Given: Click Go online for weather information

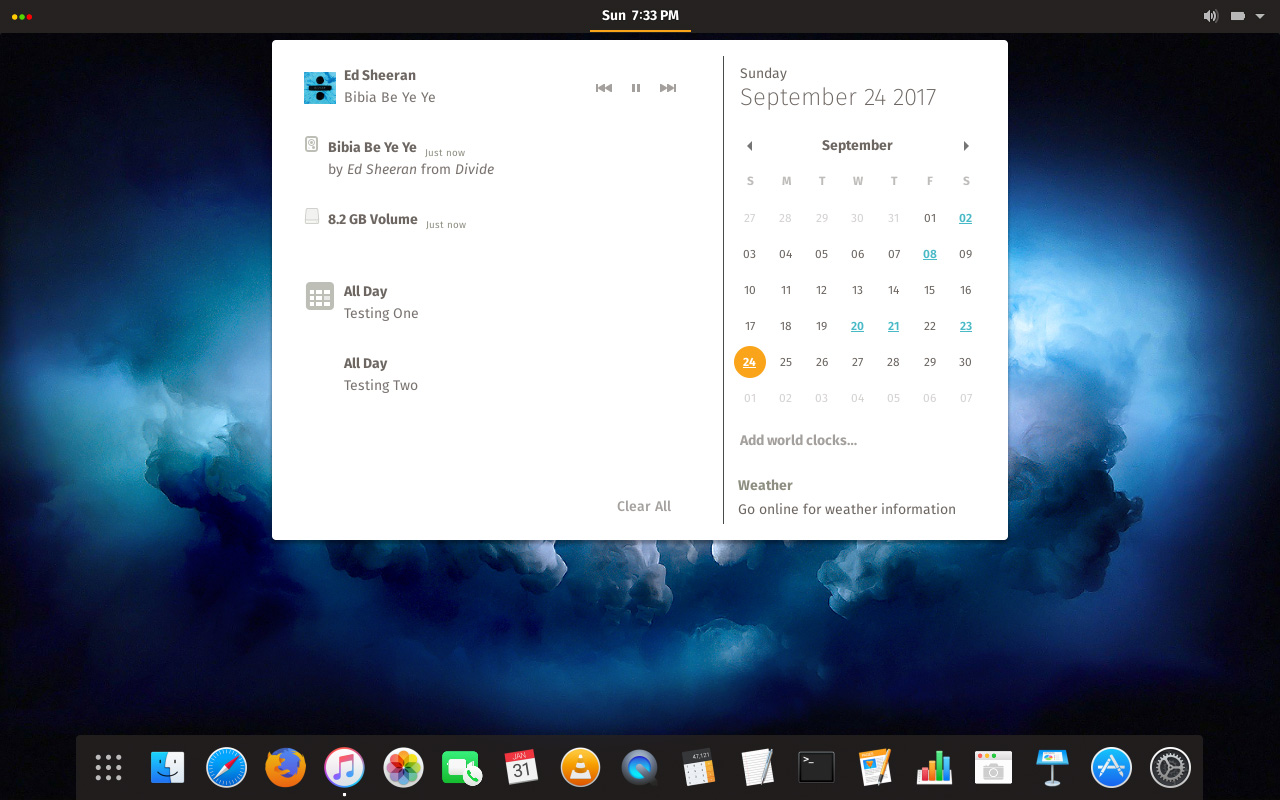Looking at the screenshot, I should point(847,509).
